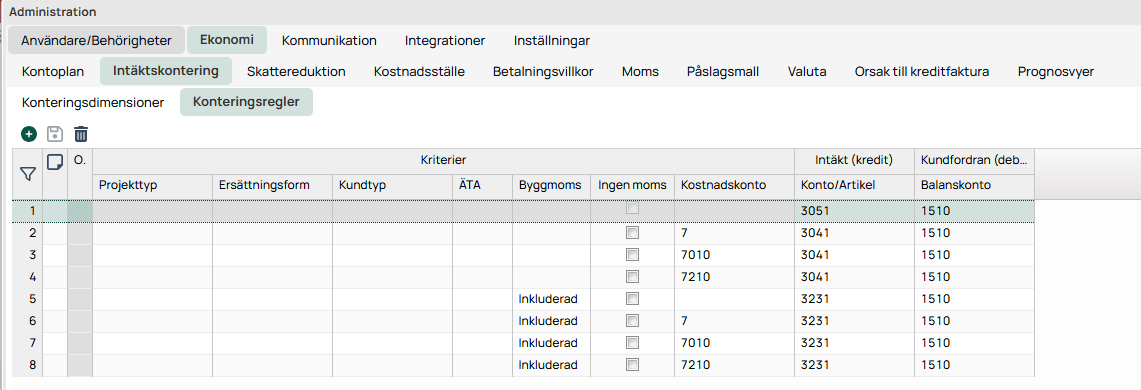This screenshot has width=1141, height=390.
Task: Click the Konto/Artikel column header
Action: pos(854,186)
